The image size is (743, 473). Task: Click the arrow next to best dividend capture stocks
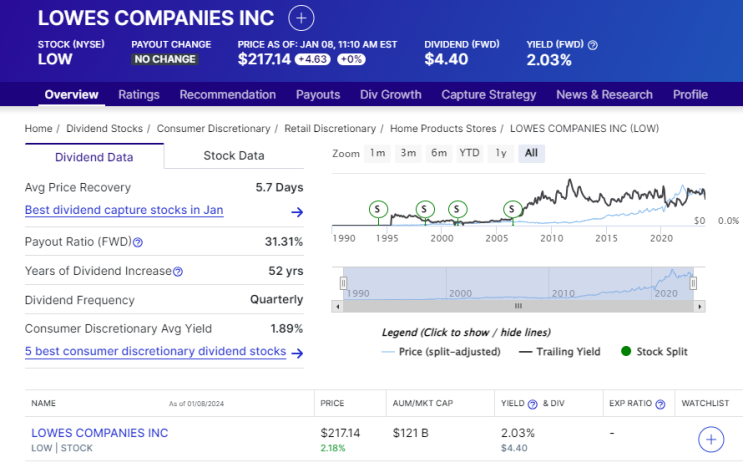click(x=297, y=212)
